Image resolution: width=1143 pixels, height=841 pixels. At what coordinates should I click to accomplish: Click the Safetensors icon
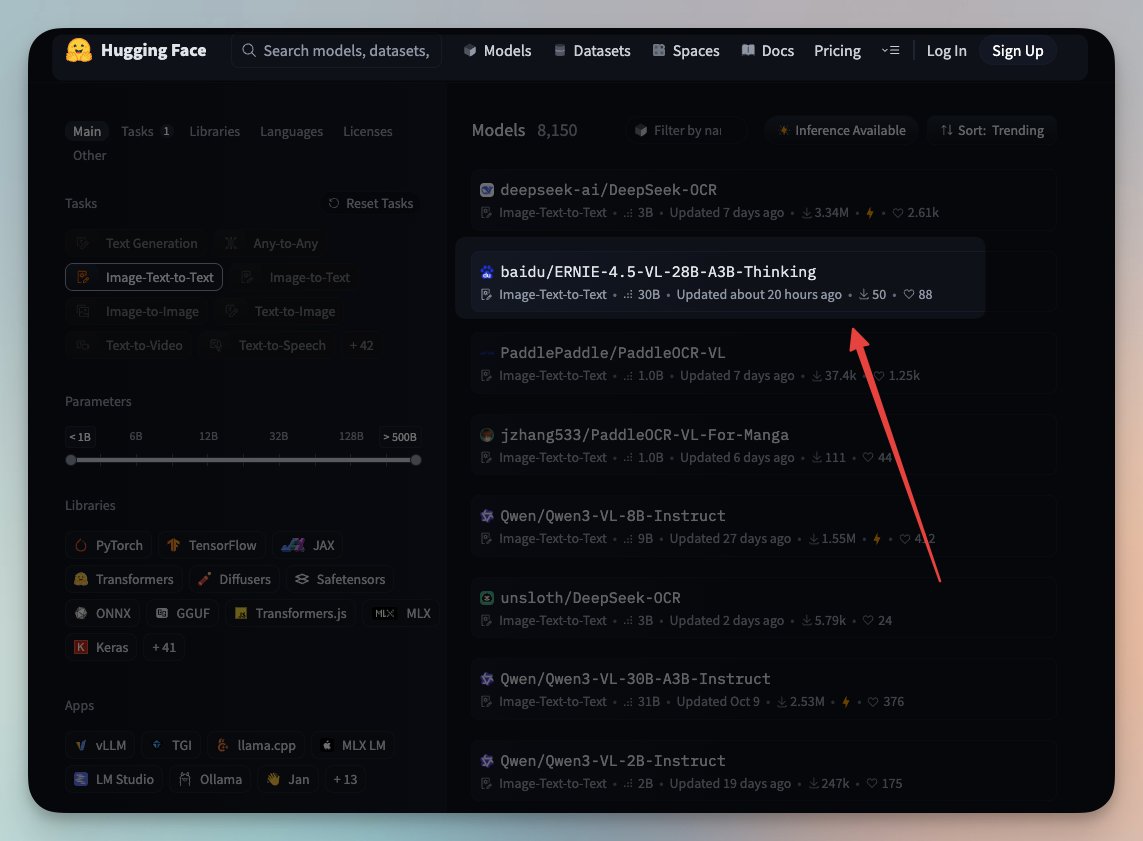pyautogui.click(x=301, y=579)
